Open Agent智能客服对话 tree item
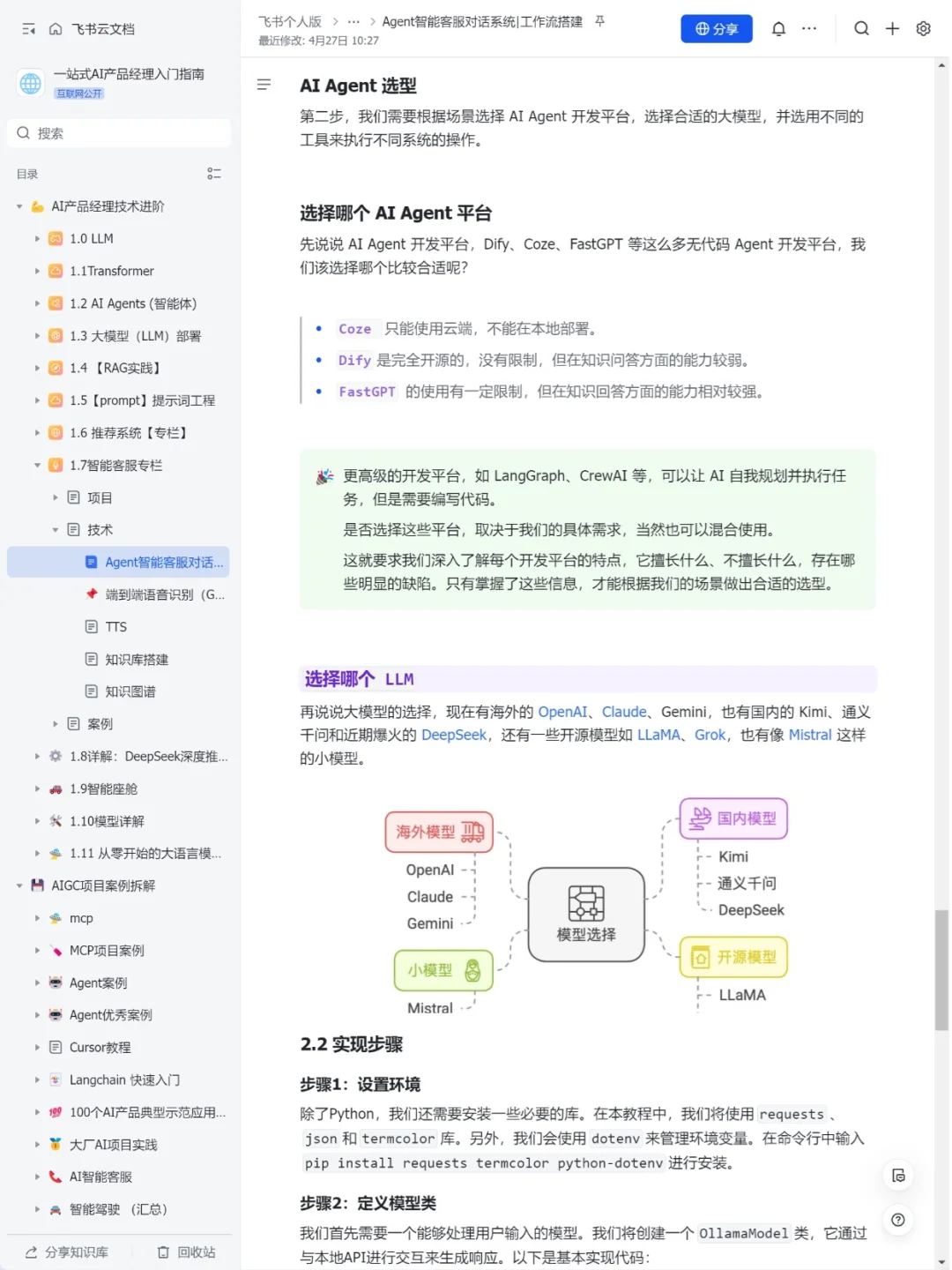 point(118,562)
